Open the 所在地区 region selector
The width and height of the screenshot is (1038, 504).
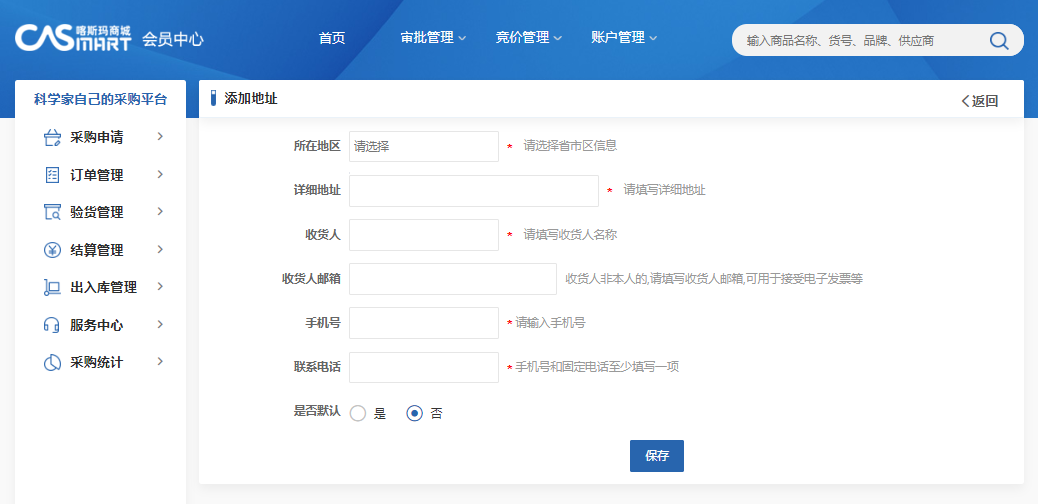(x=423, y=146)
